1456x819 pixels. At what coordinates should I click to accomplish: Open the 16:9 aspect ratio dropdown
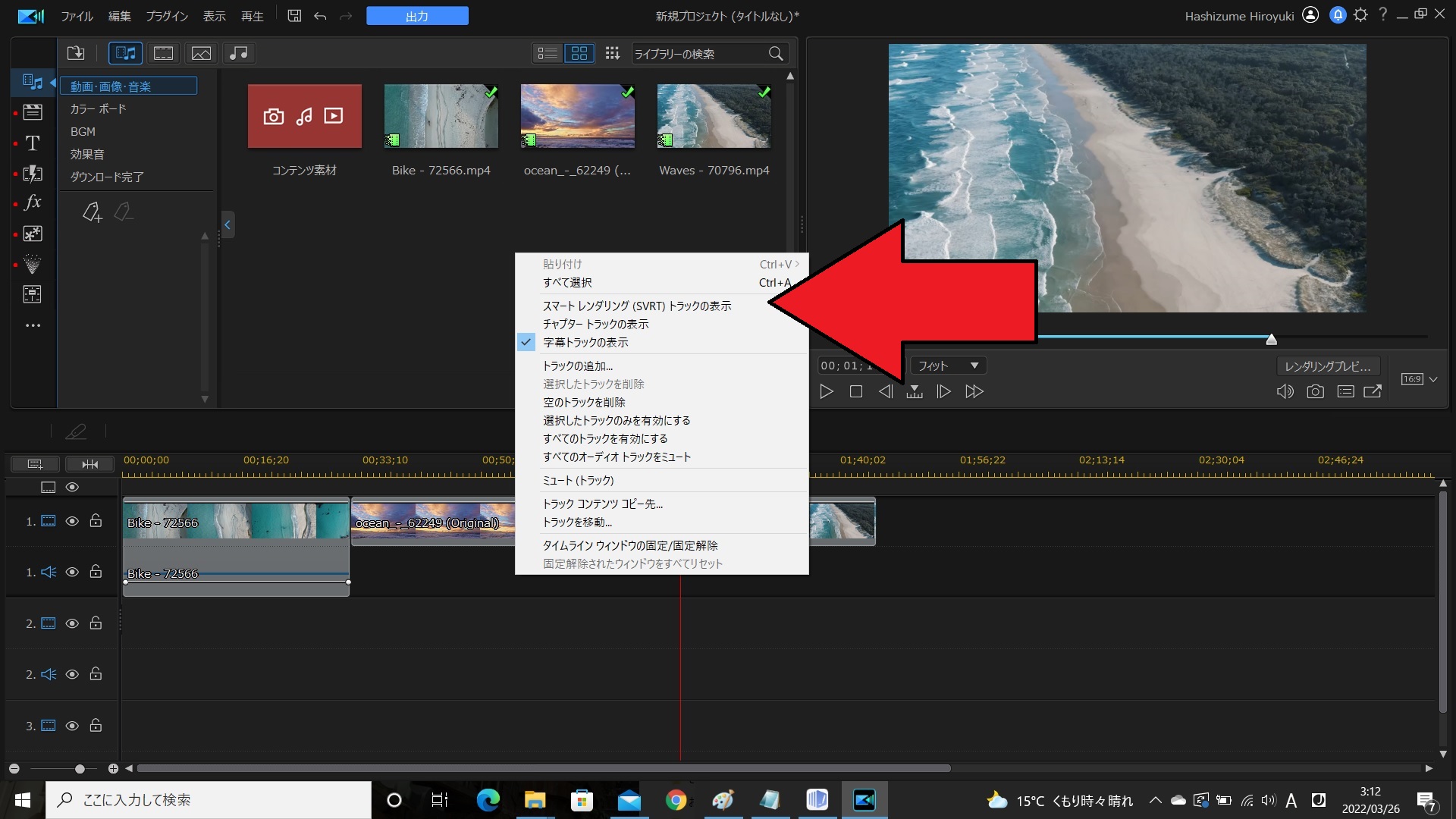pos(1419,379)
